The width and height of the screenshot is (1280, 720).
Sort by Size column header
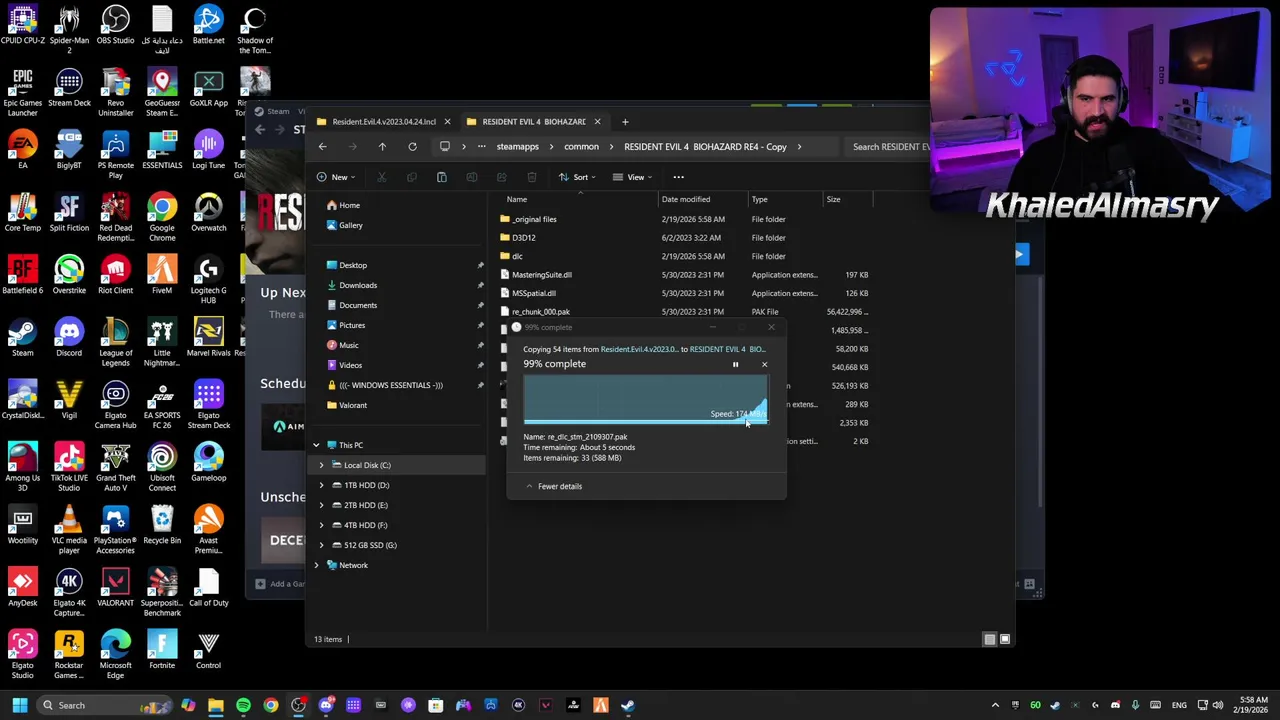833,199
